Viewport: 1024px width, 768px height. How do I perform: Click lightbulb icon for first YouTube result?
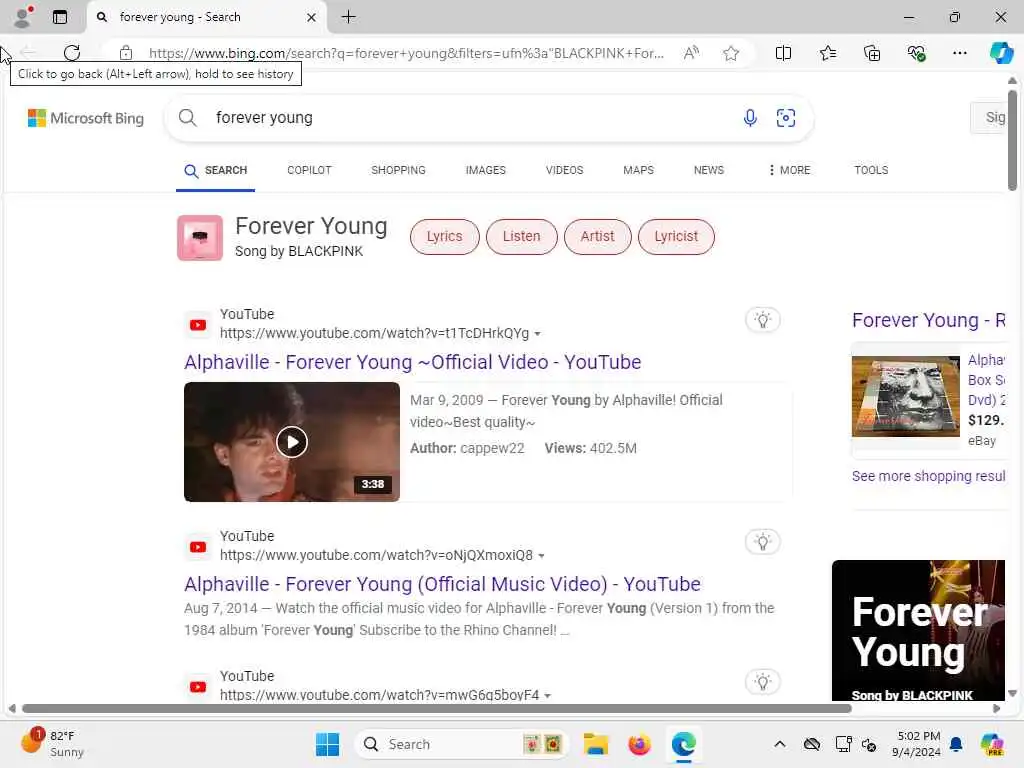click(x=763, y=320)
